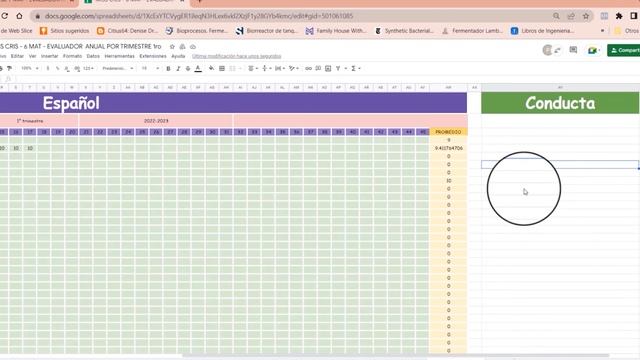Insert a comment from the toolbar
640x360 pixels.
pos(318,69)
